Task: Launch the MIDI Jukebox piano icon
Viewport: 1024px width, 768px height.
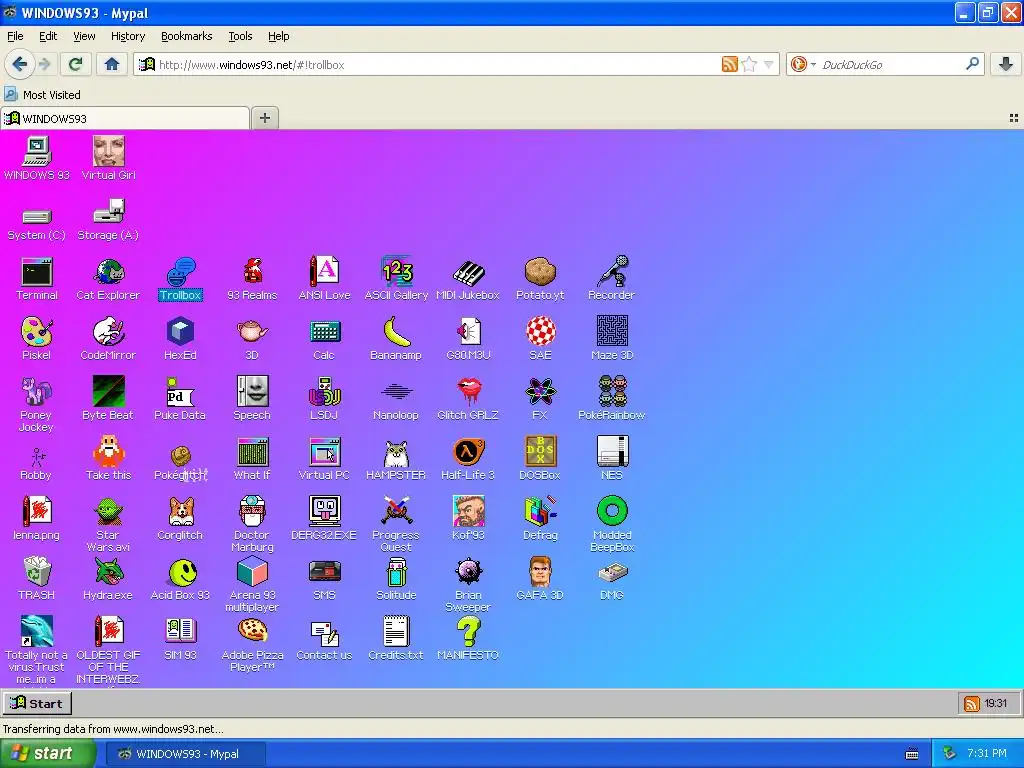Action: [x=468, y=279]
